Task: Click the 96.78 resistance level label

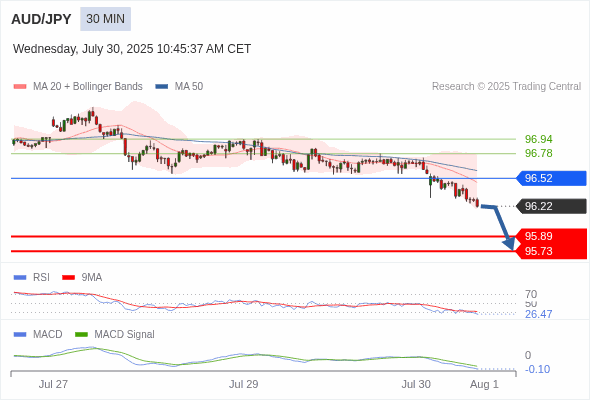Action: click(539, 154)
